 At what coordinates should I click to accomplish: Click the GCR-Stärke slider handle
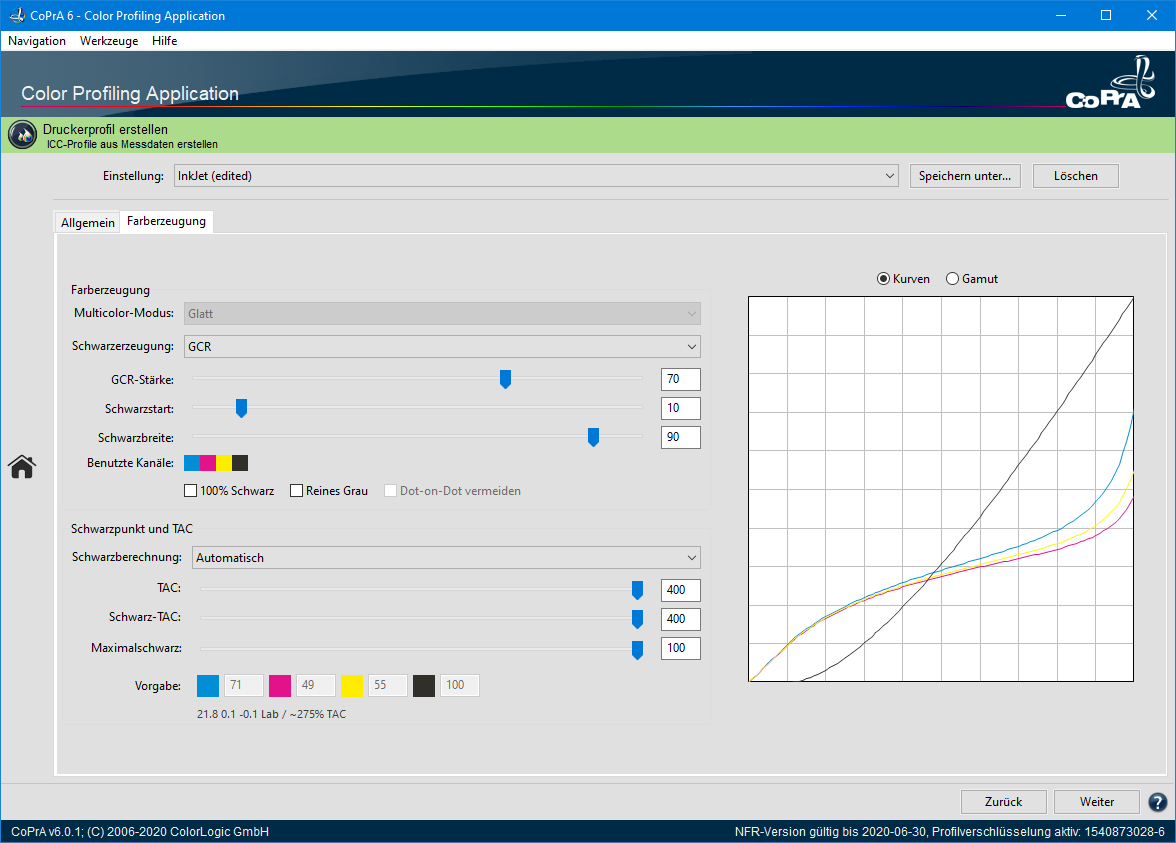505,378
